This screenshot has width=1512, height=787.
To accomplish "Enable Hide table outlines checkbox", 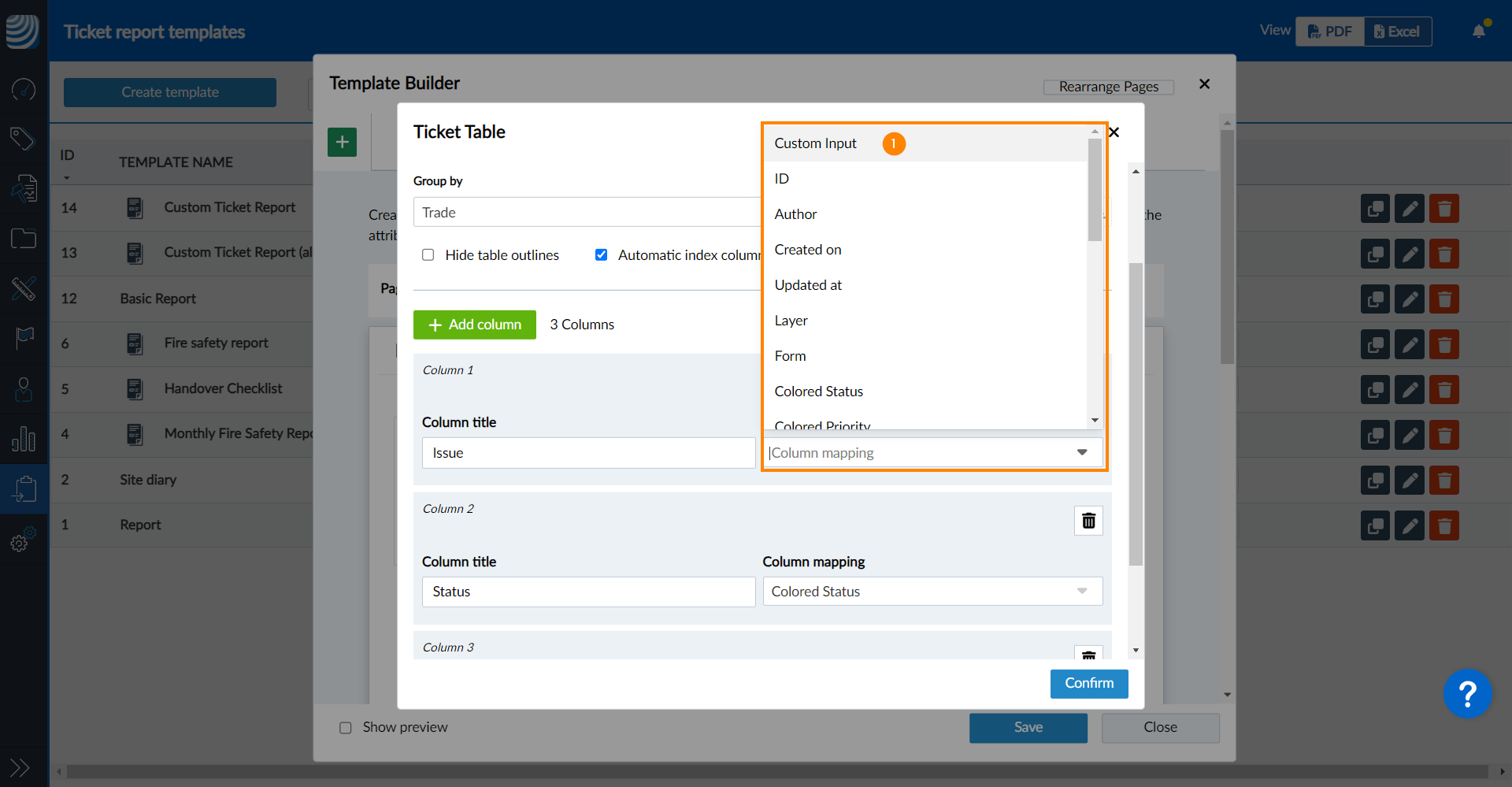I will click(428, 255).
